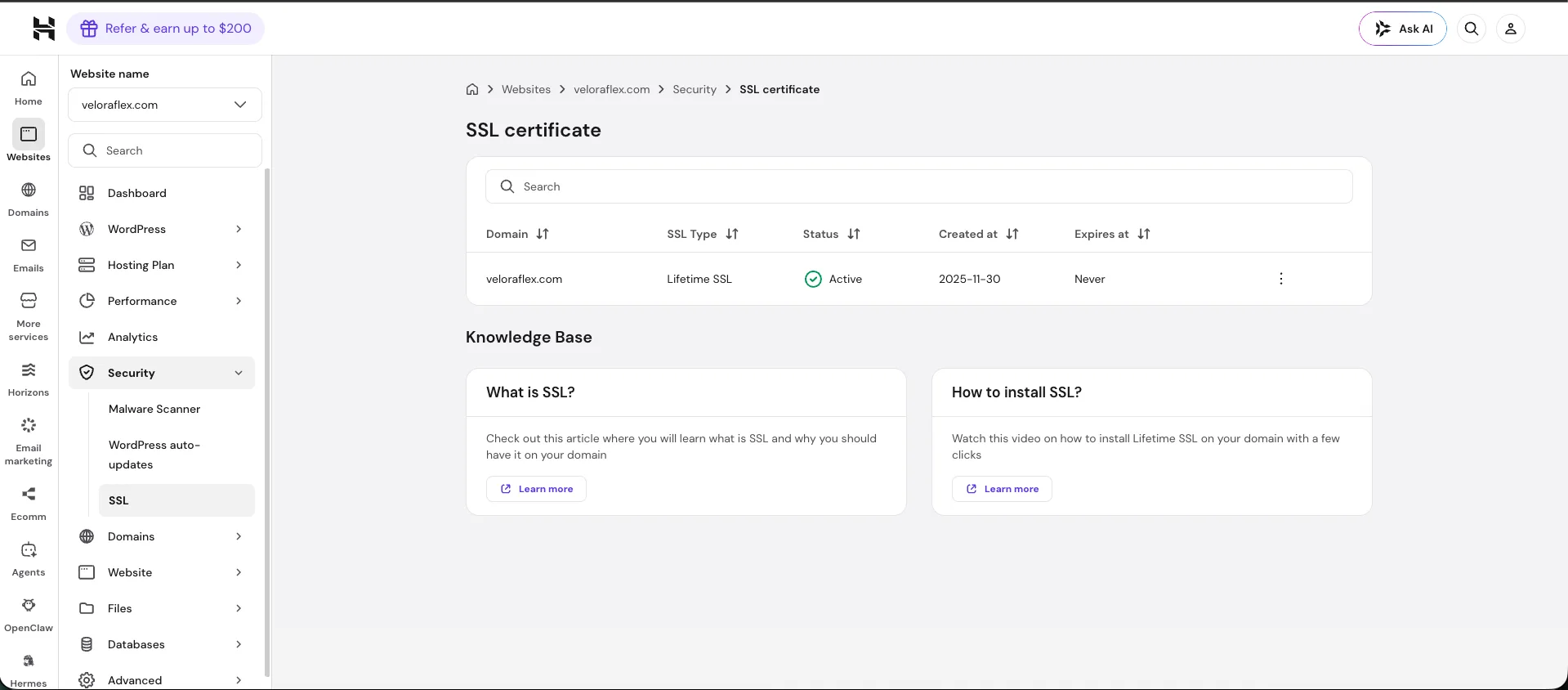The width and height of the screenshot is (1568, 690).
Task: Click Refer & earn up to $200
Action: (x=166, y=29)
